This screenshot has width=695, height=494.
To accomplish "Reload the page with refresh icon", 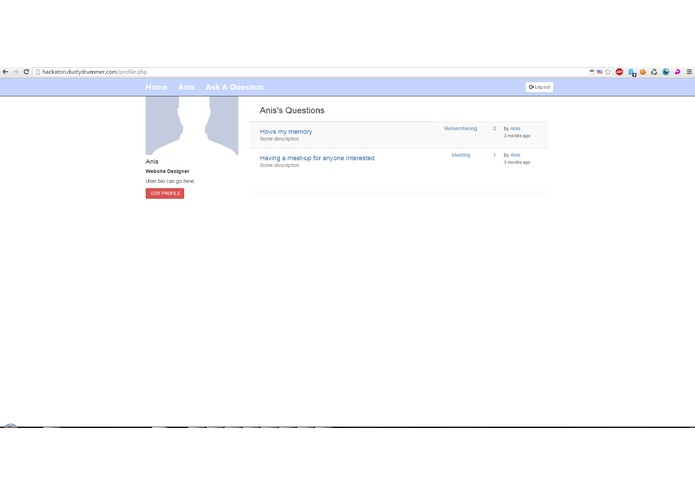I will (x=26, y=72).
